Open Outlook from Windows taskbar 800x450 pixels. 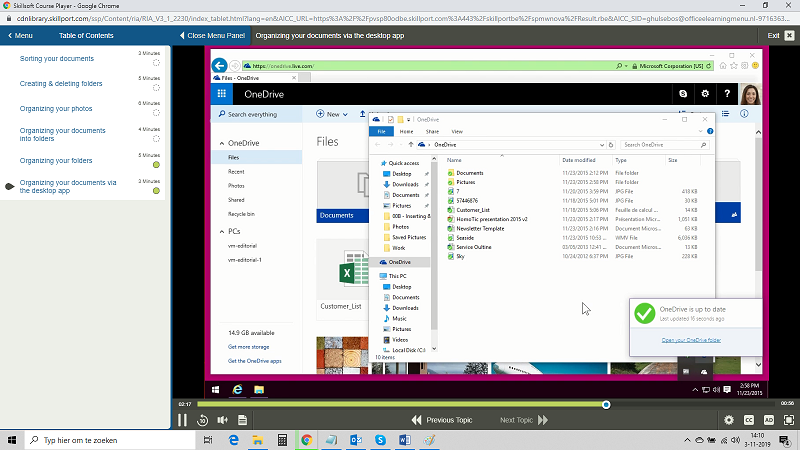tap(356, 440)
